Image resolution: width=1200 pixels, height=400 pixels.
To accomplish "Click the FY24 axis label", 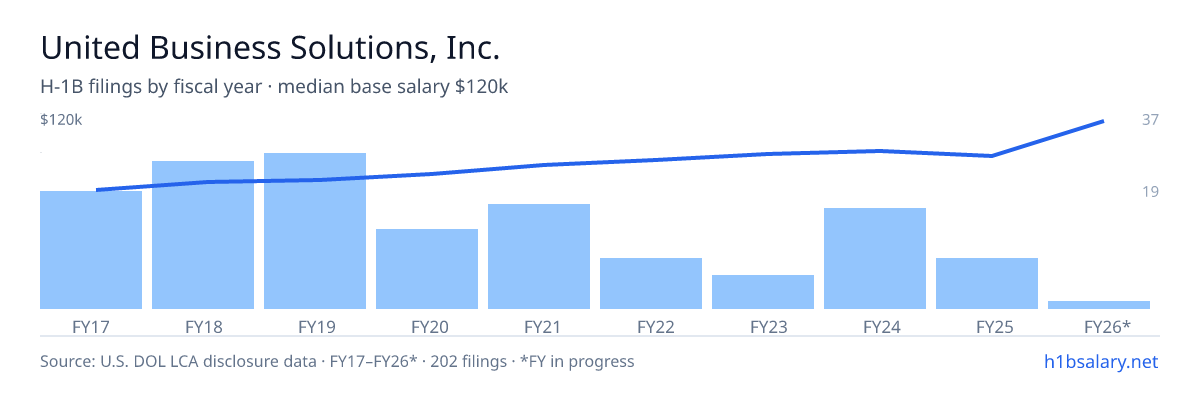I will click(875, 326).
